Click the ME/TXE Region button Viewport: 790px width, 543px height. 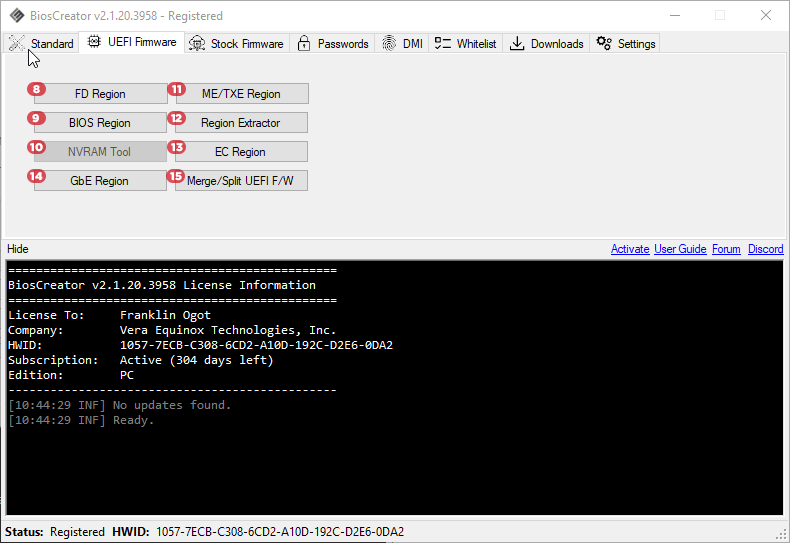241,94
